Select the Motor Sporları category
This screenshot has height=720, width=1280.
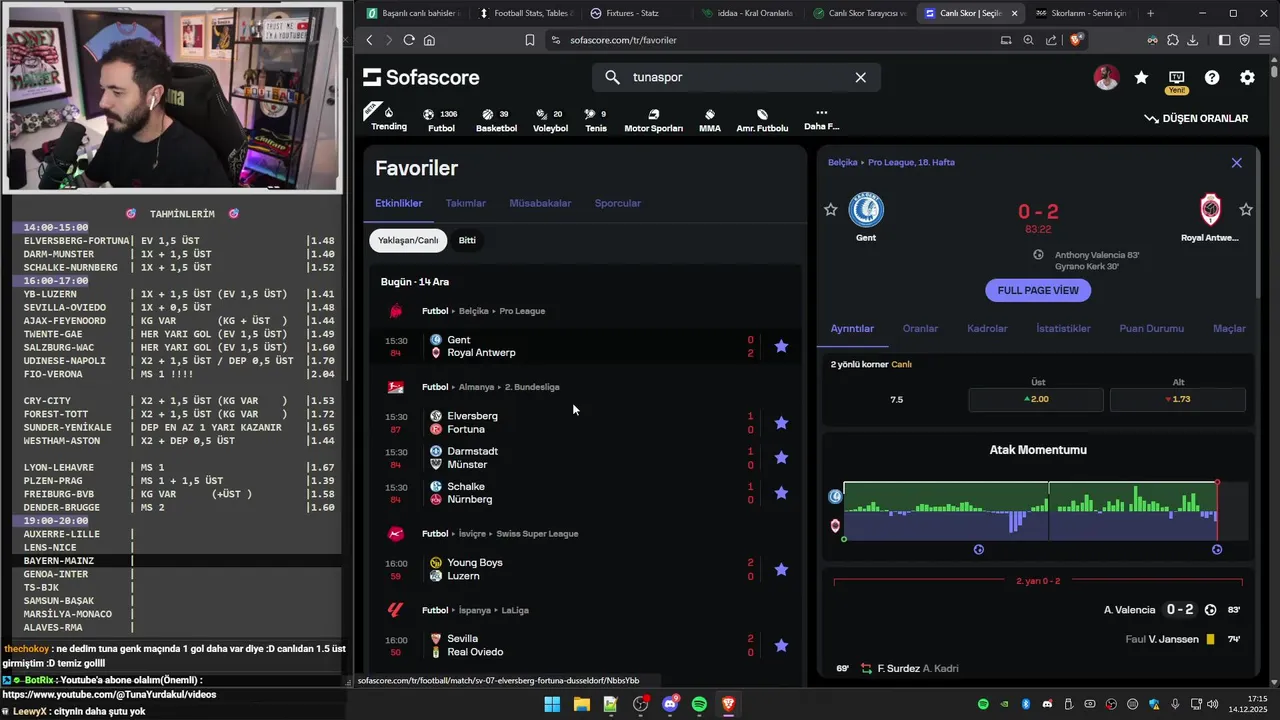(x=653, y=120)
